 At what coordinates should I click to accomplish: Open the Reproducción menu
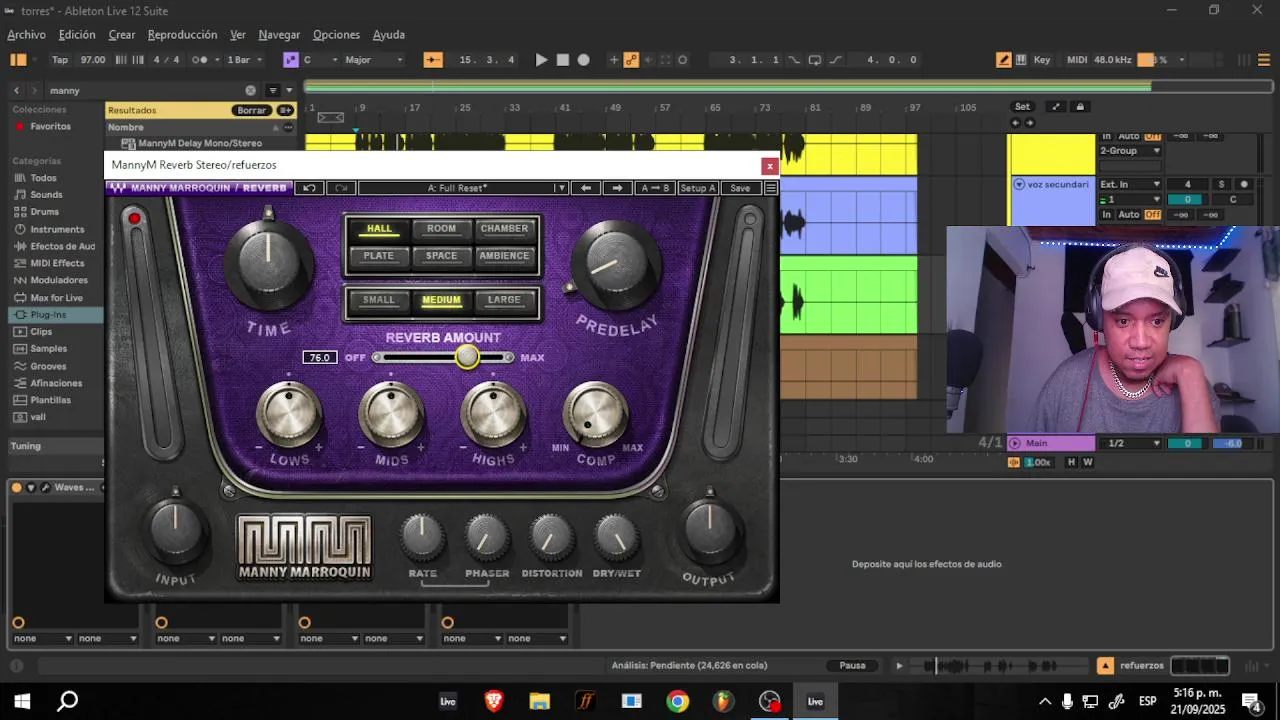182,35
